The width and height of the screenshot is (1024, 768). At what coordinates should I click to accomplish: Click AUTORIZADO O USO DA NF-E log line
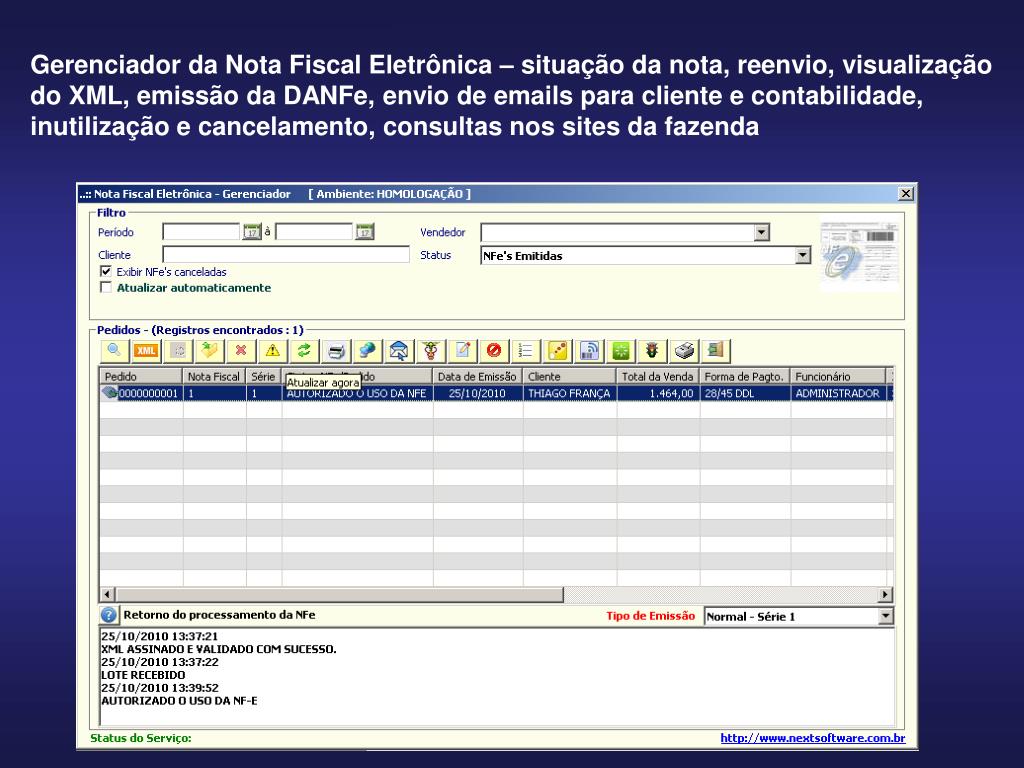[x=179, y=701]
